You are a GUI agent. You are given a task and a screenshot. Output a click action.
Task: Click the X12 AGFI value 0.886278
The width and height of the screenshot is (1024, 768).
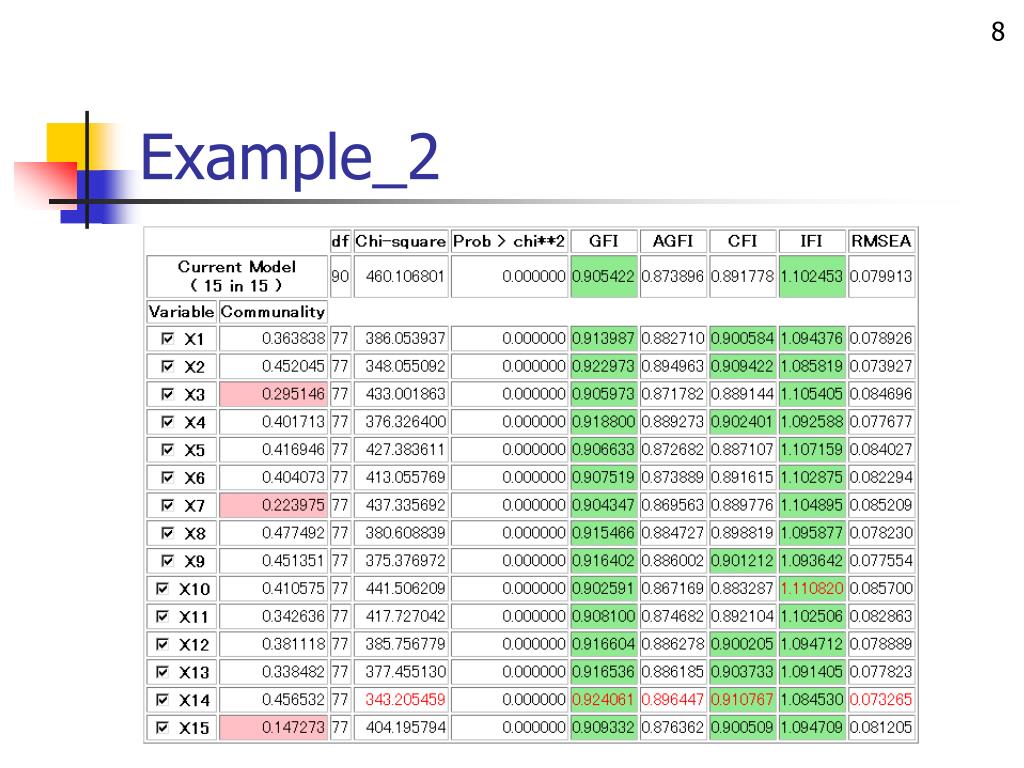pos(673,644)
